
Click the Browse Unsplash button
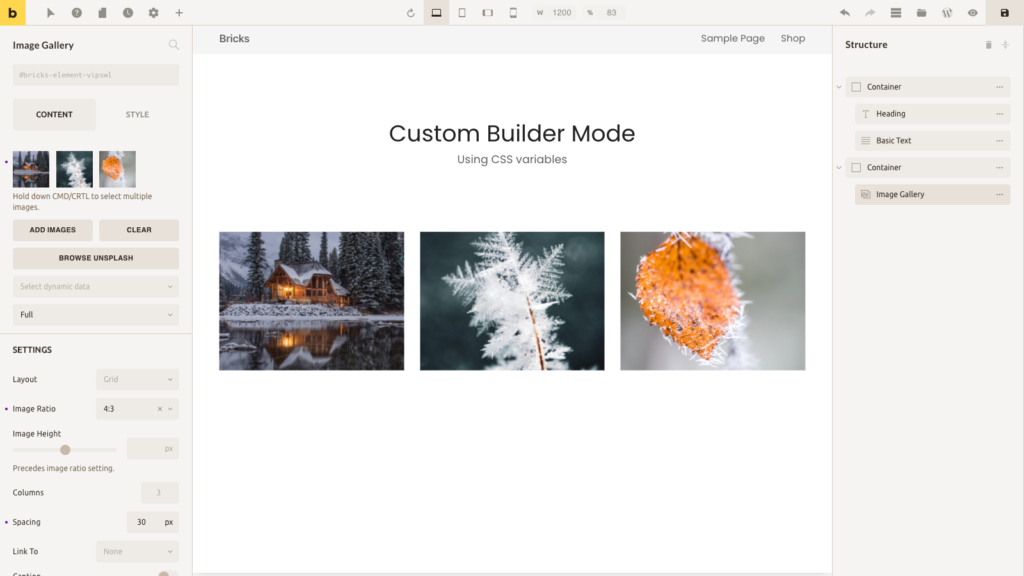click(95, 258)
